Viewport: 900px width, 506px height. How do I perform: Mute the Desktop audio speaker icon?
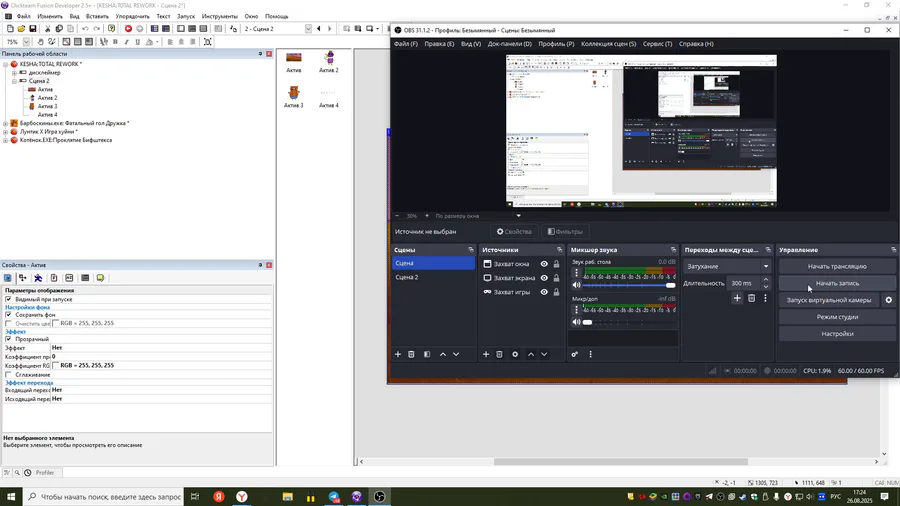pyautogui.click(x=576, y=285)
